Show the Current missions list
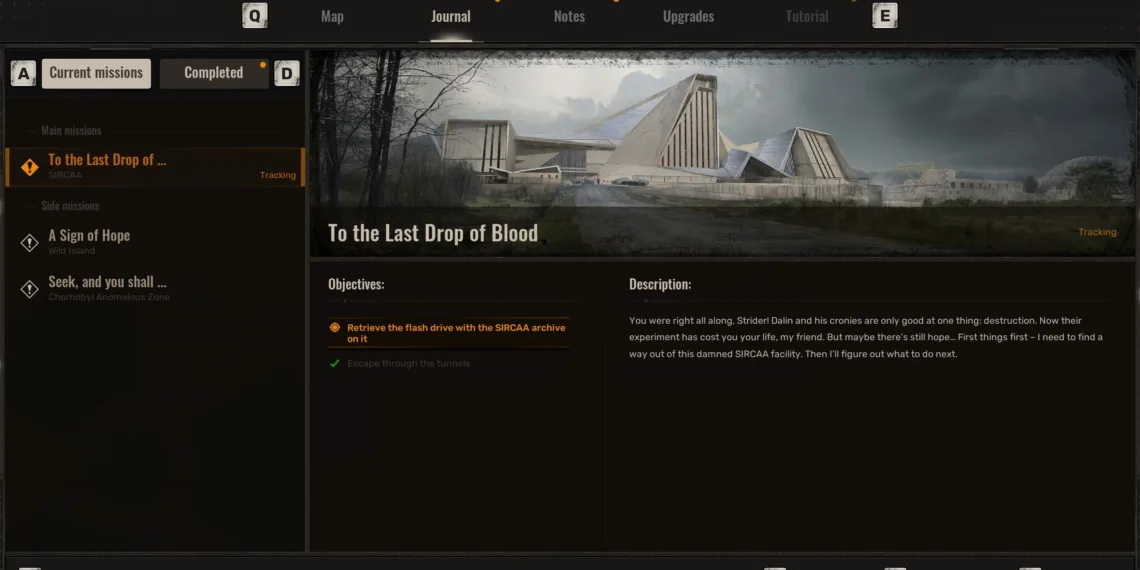The height and width of the screenshot is (570, 1140). tap(96, 73)
